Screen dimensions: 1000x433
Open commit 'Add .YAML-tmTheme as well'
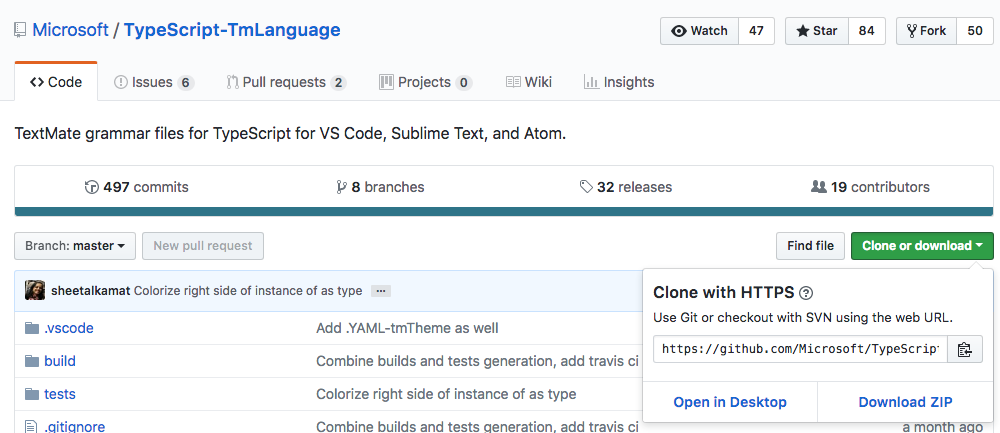[408, 328]
